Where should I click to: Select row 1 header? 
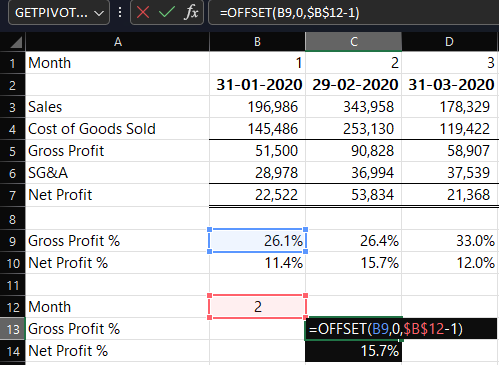click(x=12, y=63)
